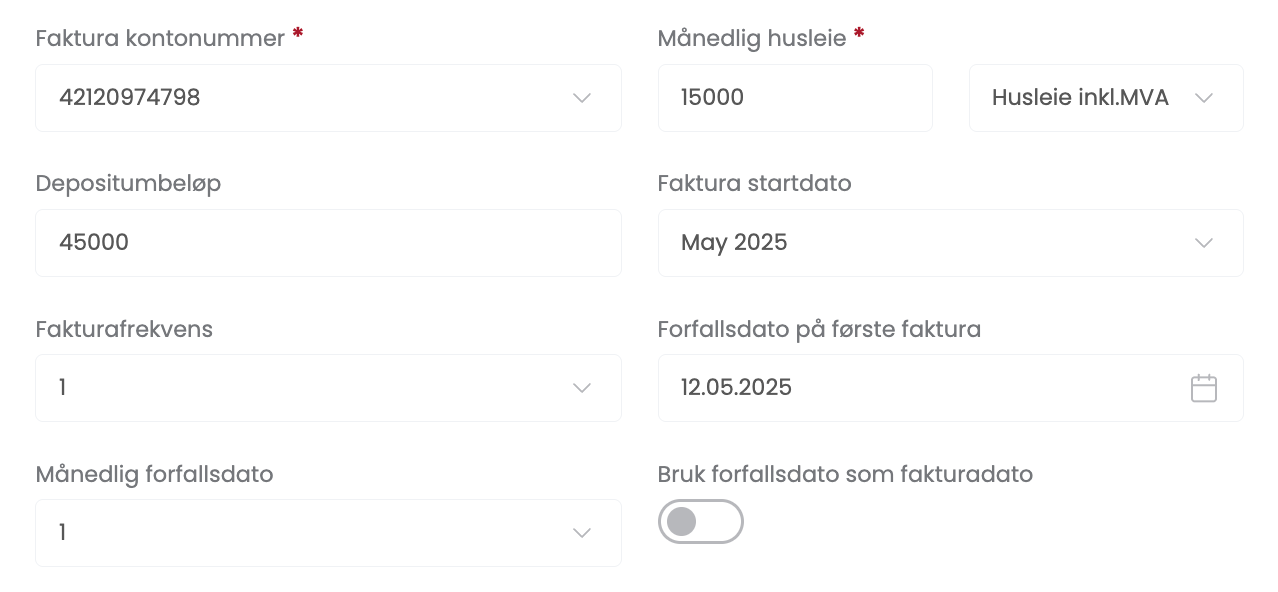1278x592 pixels.
Task: Open the Husleie inkl.MVA dropdown
Action: pos(1080,98)
